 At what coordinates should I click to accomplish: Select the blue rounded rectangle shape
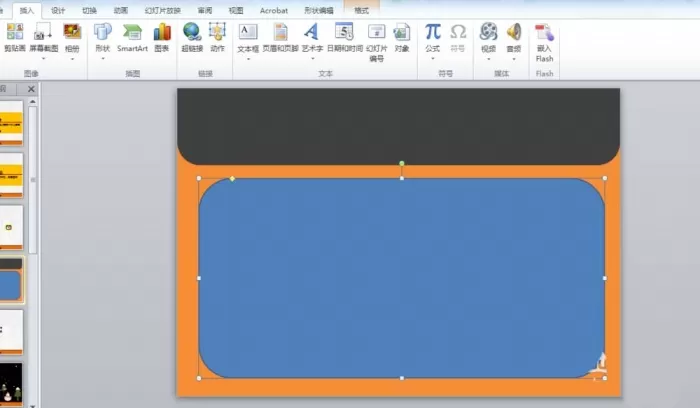click(402, 278)
